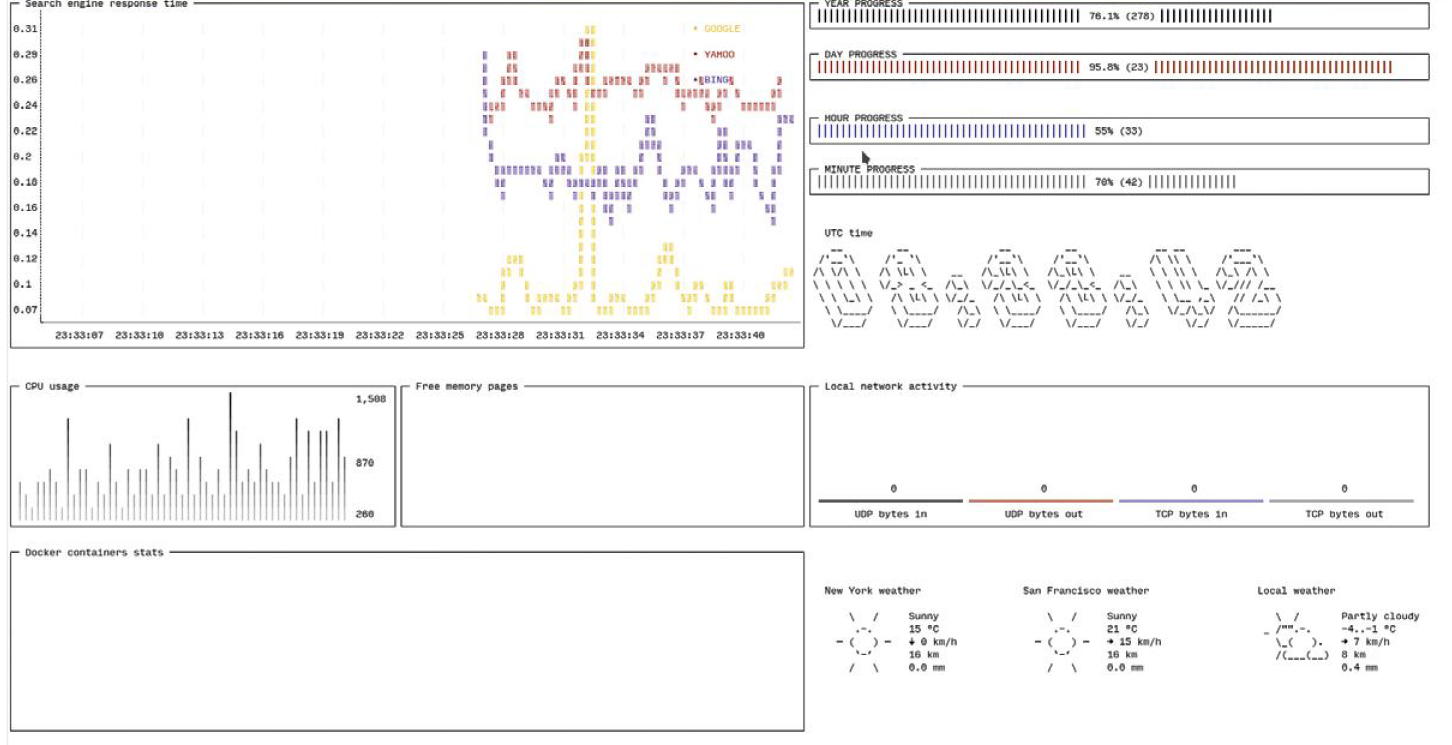Viewport: 1452px width, 745px height.
Task: Click the San Francisco sun ASCII icon
Action: point(1061,642)
